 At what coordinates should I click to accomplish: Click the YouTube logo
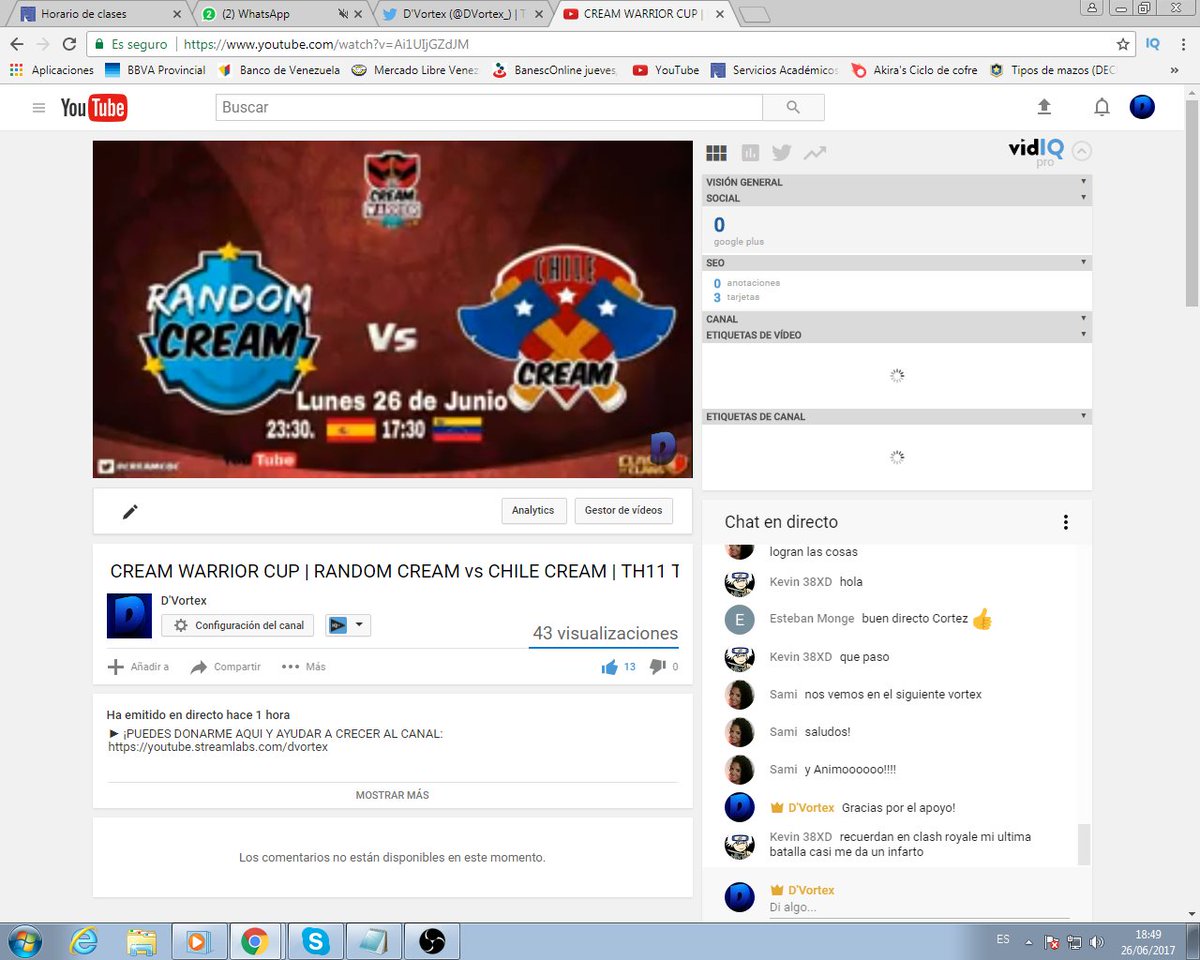pyautogui.click(x=93, y=108)
